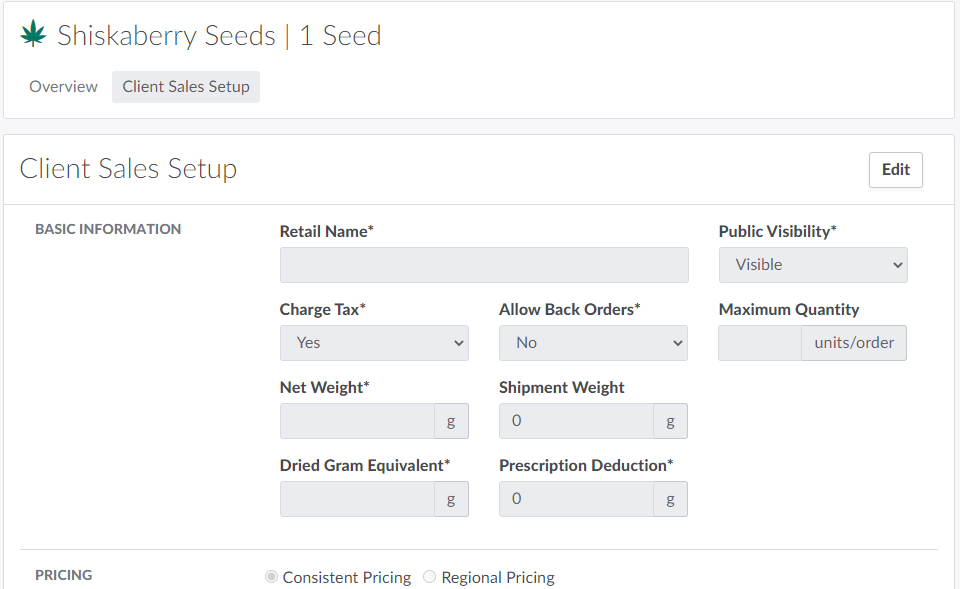
Task: Click the Prescription Deduction field
Action: point(576,499)
